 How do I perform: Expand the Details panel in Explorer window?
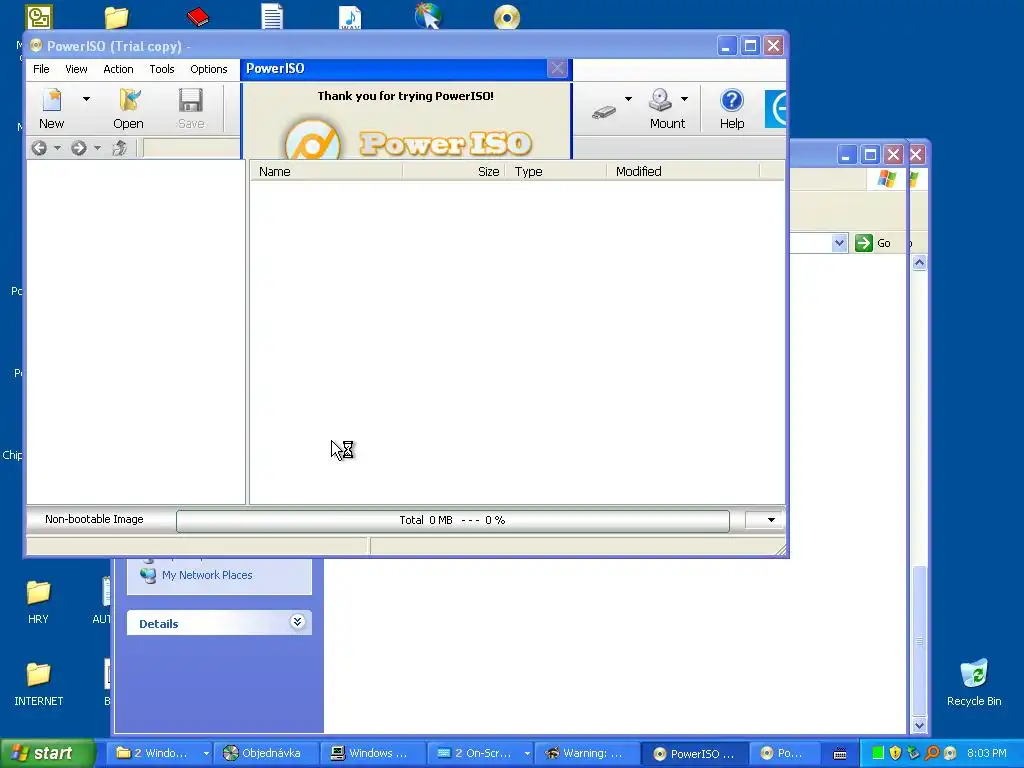[x=297, y=621]
